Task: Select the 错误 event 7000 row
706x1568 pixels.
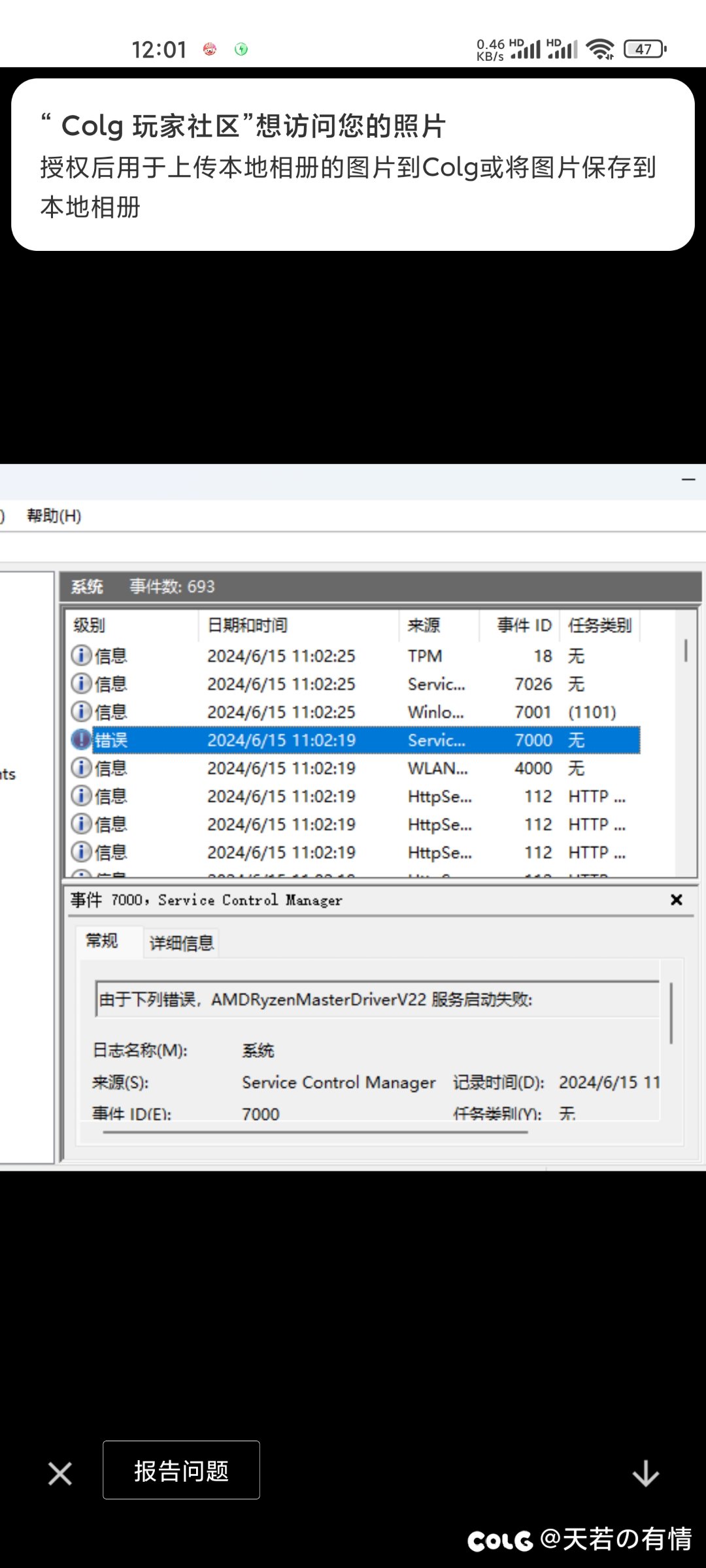Action: pos(354,740)
